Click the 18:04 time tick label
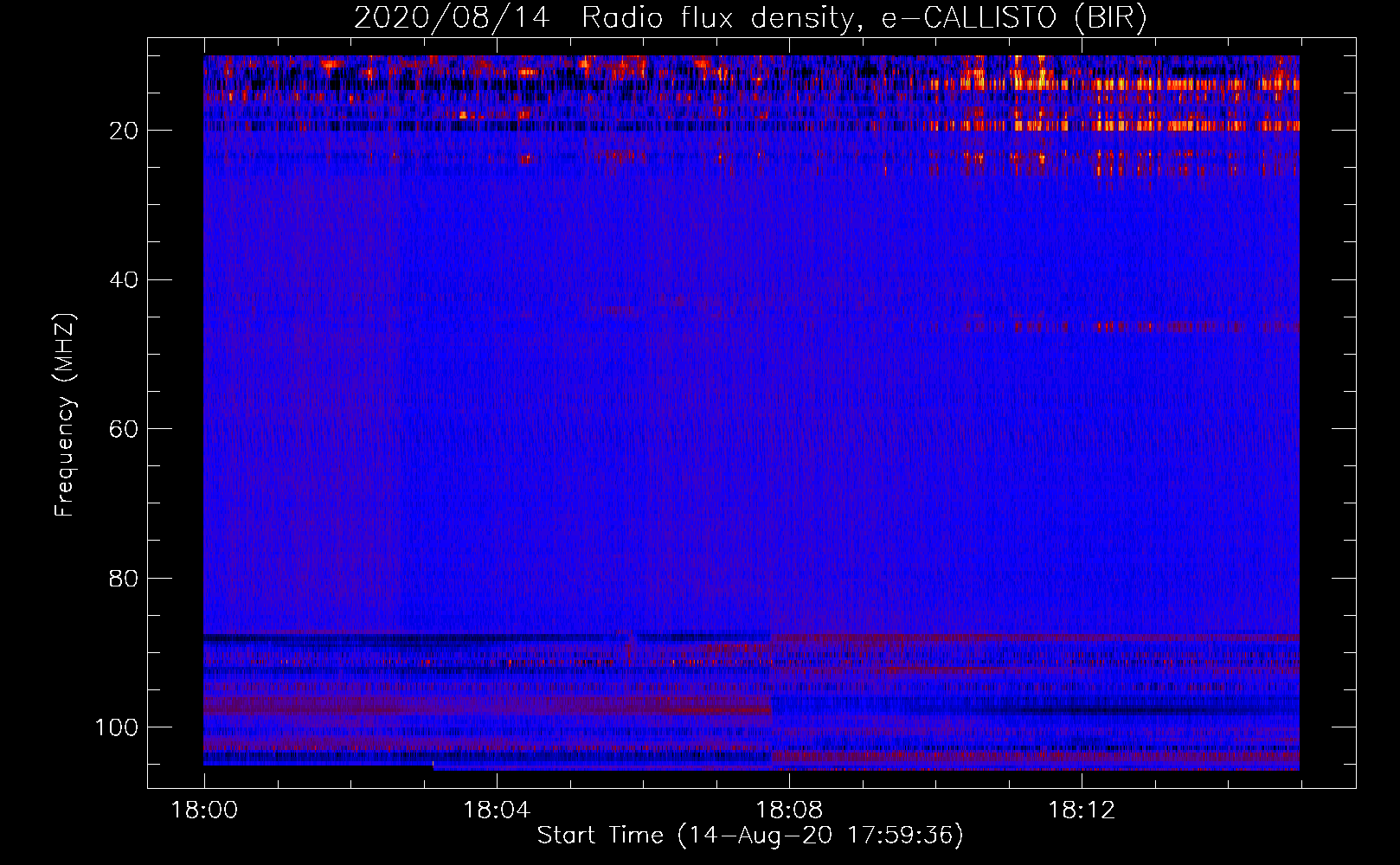This screenshot has height=865, width=1400. (x=497, y=811)
